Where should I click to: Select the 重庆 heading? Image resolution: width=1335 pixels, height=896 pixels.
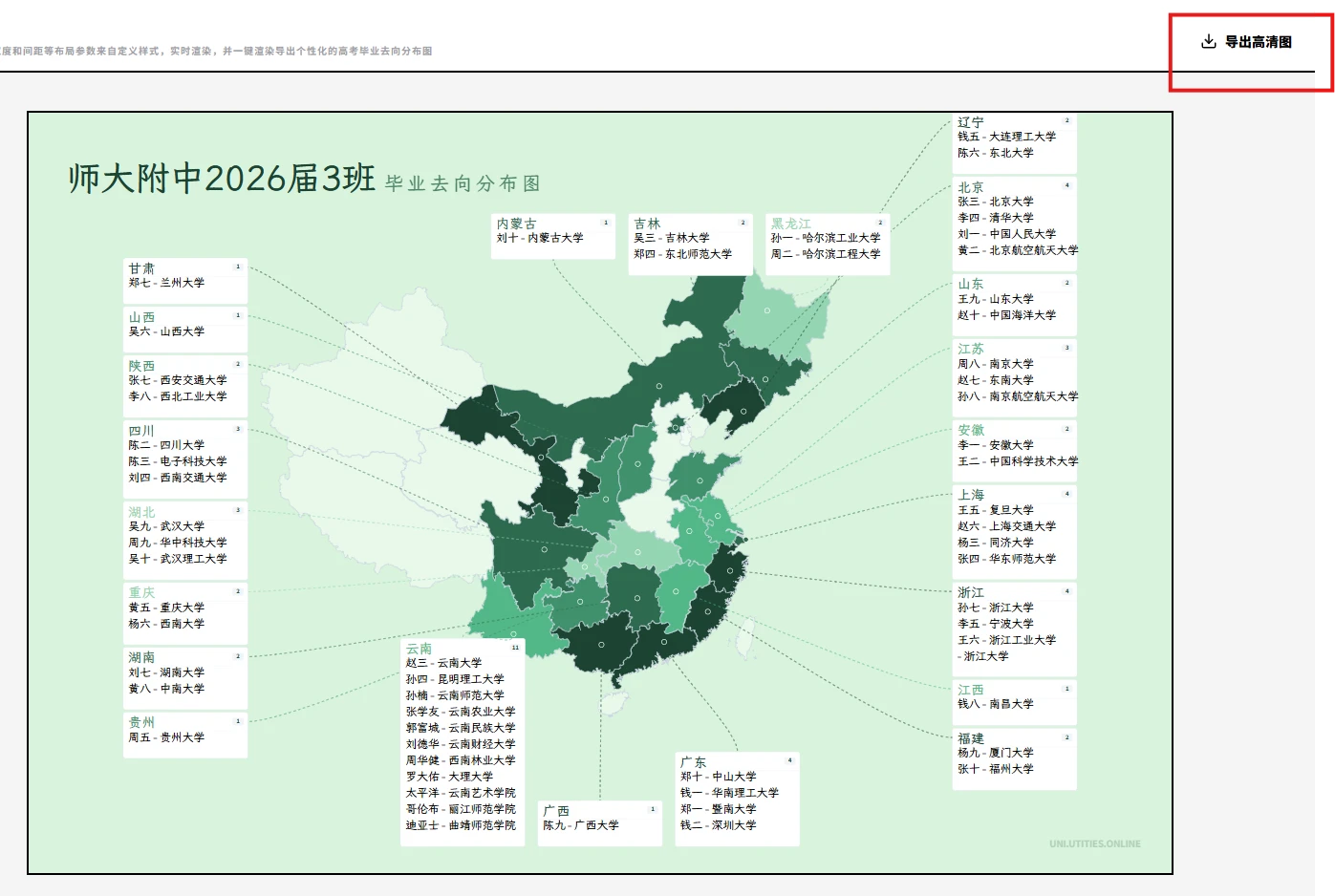pos(141,592)
